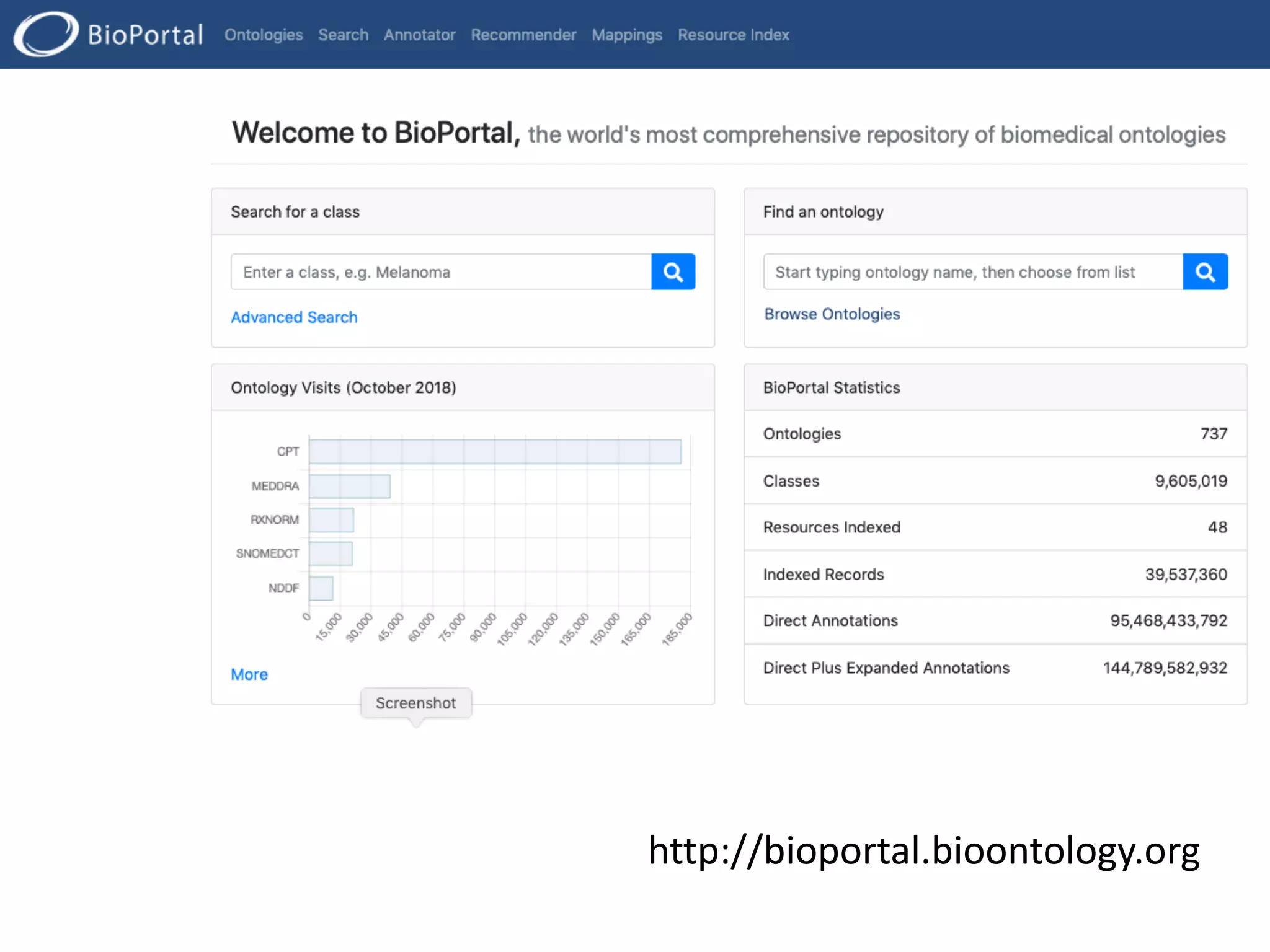Click the Indexed Records row label
This screenshot has width=1270, height=952.
pyautogui.click(x=824, y=575)
